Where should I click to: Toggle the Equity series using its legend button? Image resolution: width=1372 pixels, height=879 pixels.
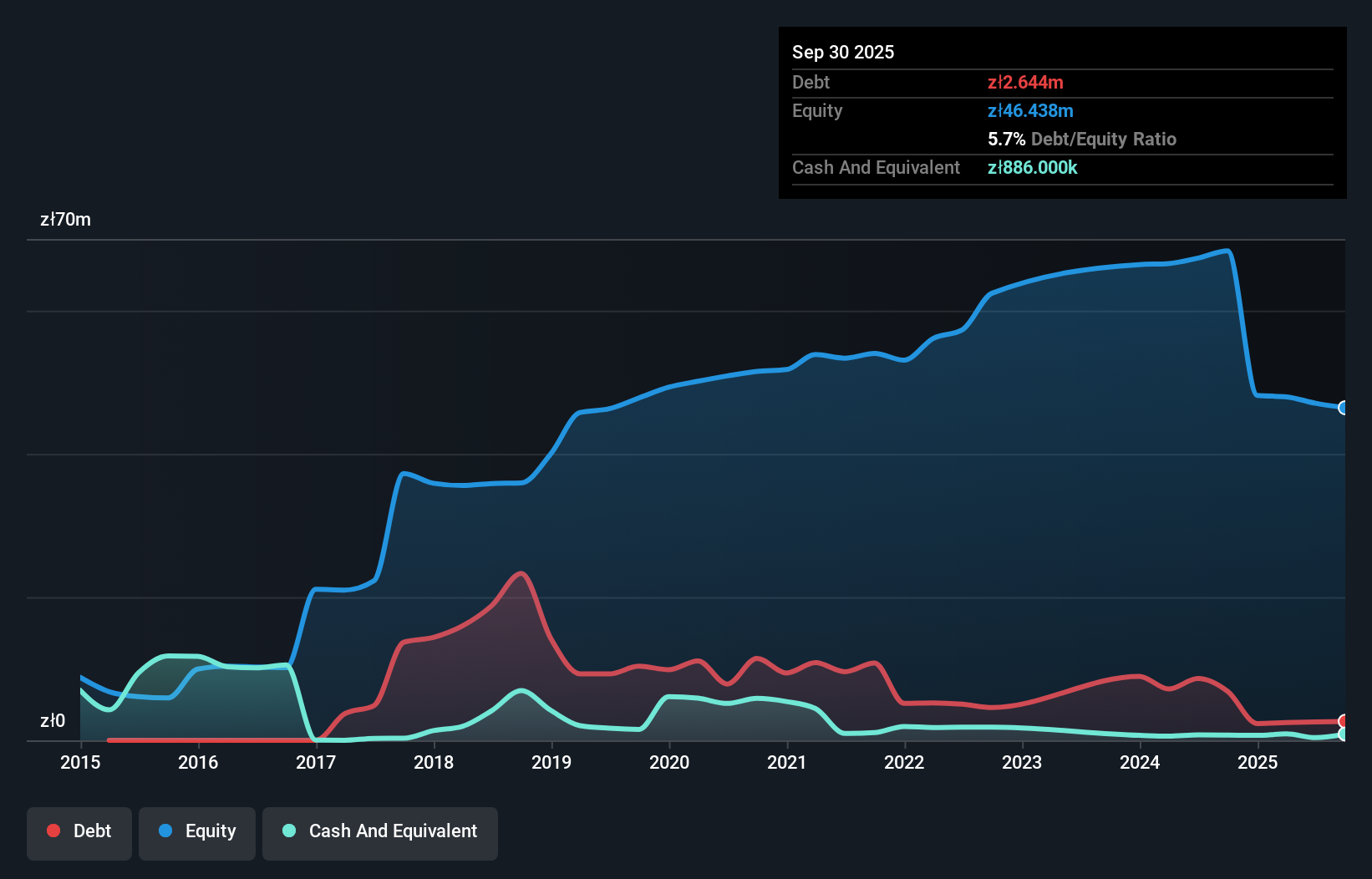coord(196,832)
